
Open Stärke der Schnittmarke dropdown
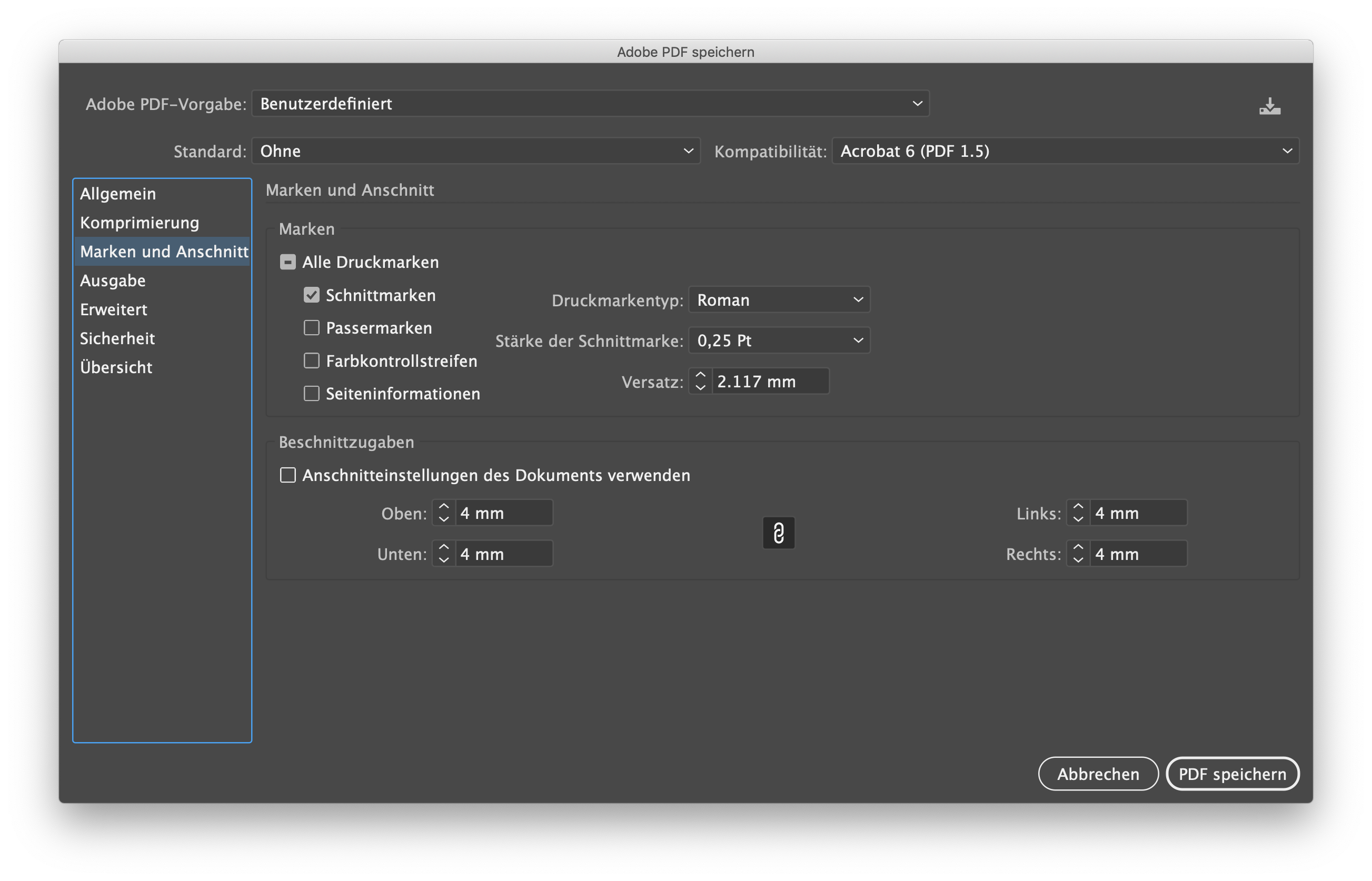[x=779, y=341]
